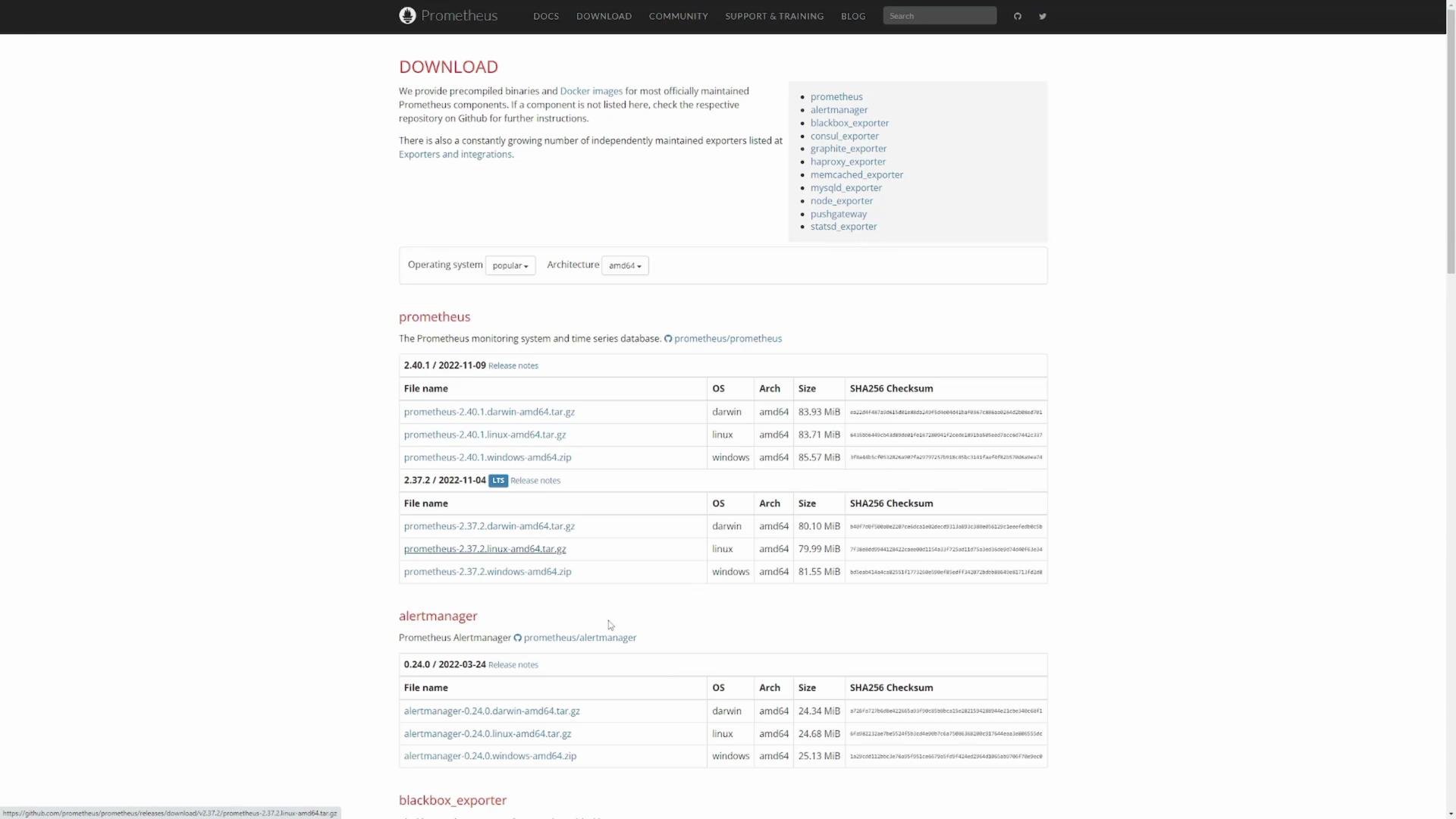The height and width of the screenshot is (819, 1456).
Task: Click the prometheus section heading
Action: (x=435, y=317)
